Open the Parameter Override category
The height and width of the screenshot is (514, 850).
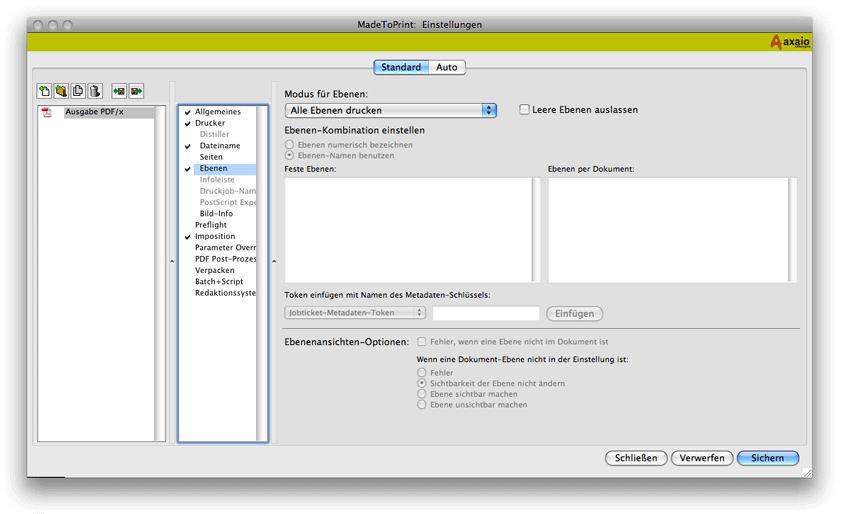226,248
